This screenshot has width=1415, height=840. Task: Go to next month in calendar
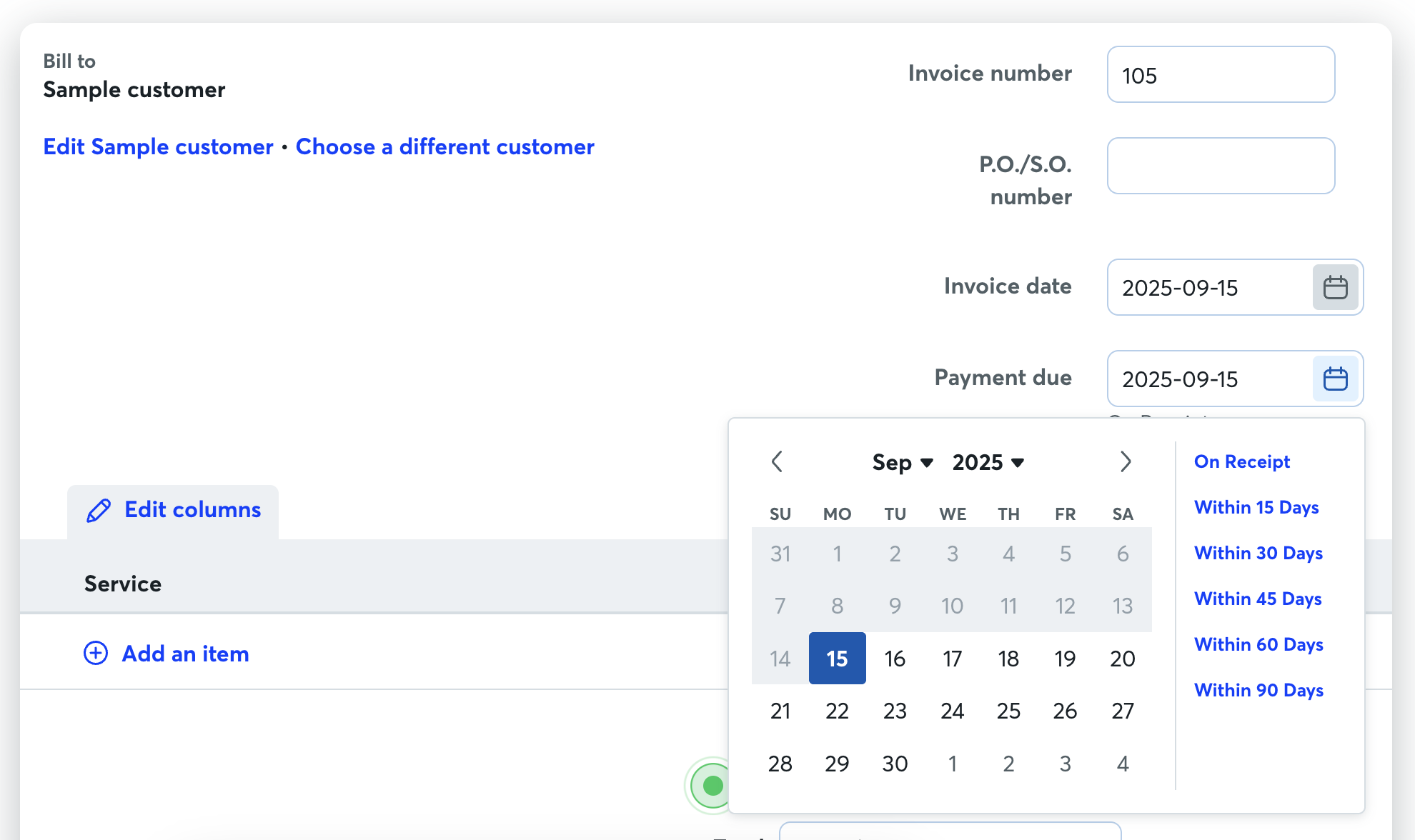click(1126, 461)
